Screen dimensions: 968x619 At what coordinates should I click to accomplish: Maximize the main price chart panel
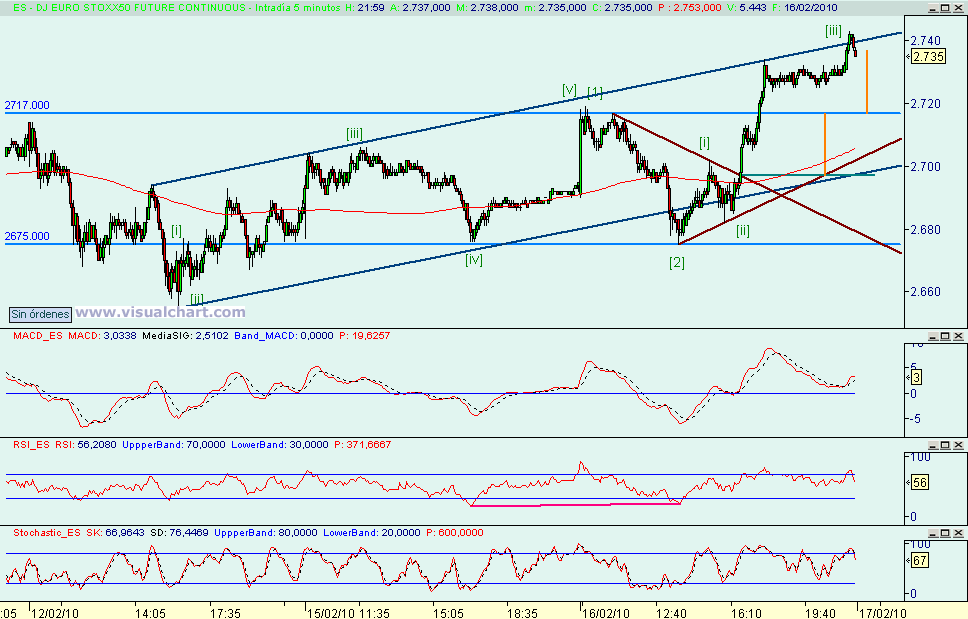[945, 8]
